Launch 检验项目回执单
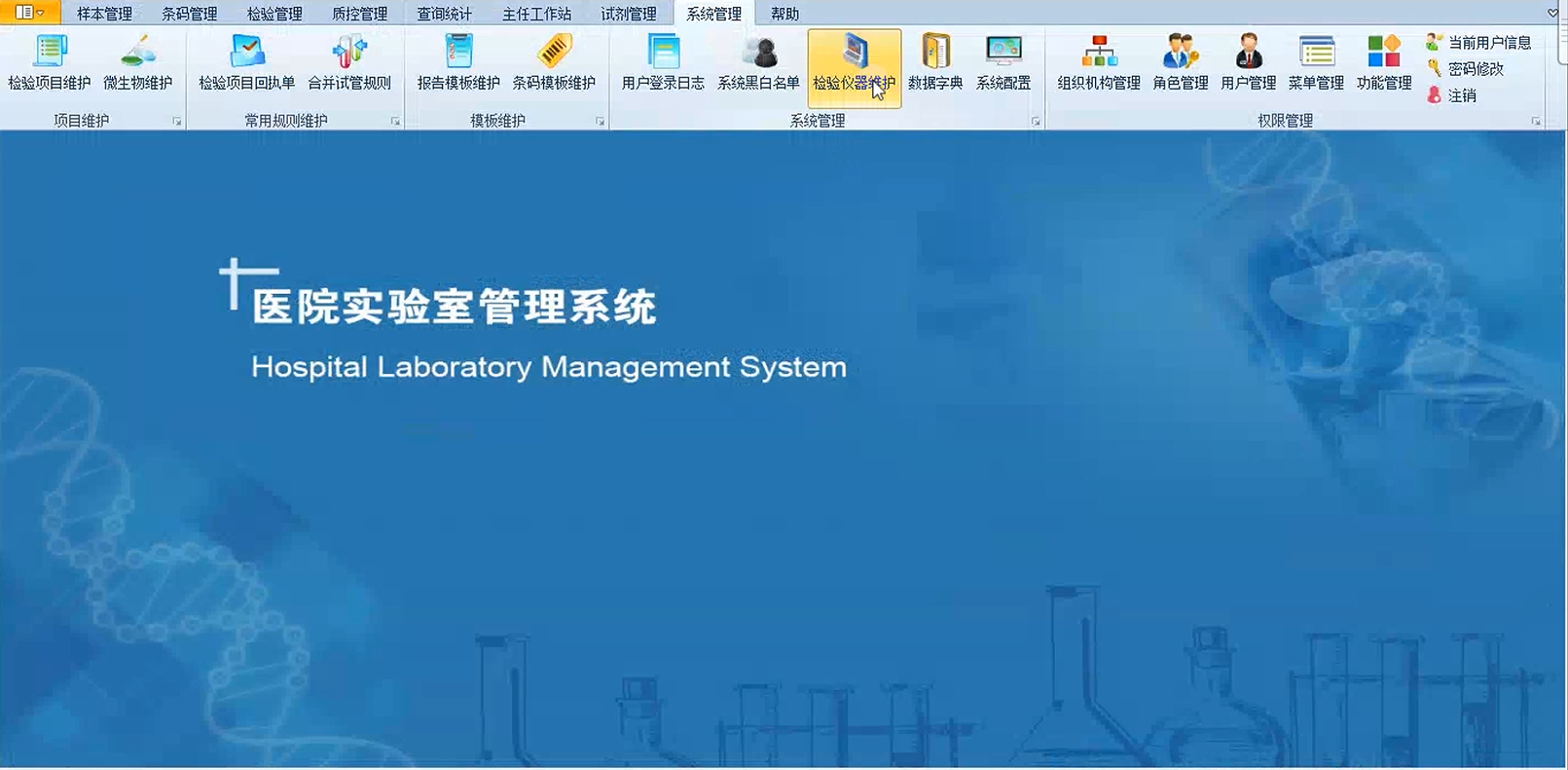1568x770 pixels. [x=247, y=64]
